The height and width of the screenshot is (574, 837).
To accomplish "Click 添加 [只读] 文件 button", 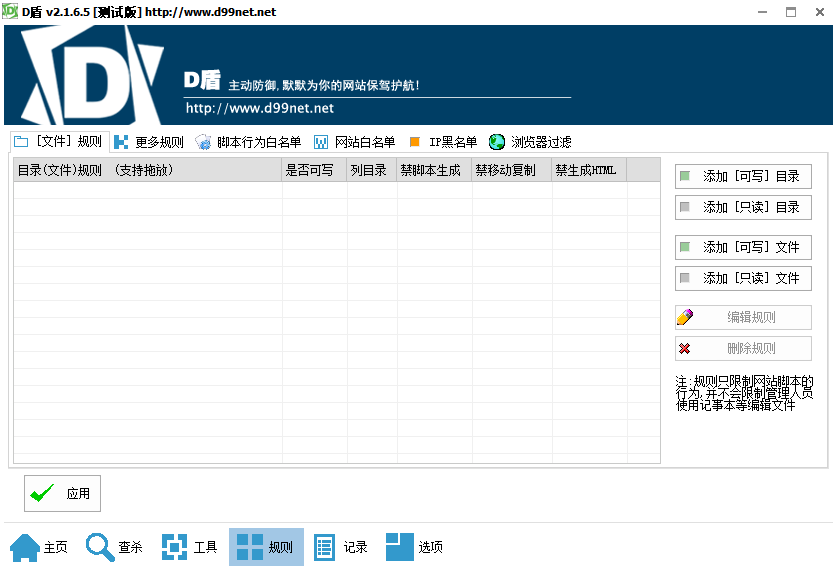I will coord(743,278).
